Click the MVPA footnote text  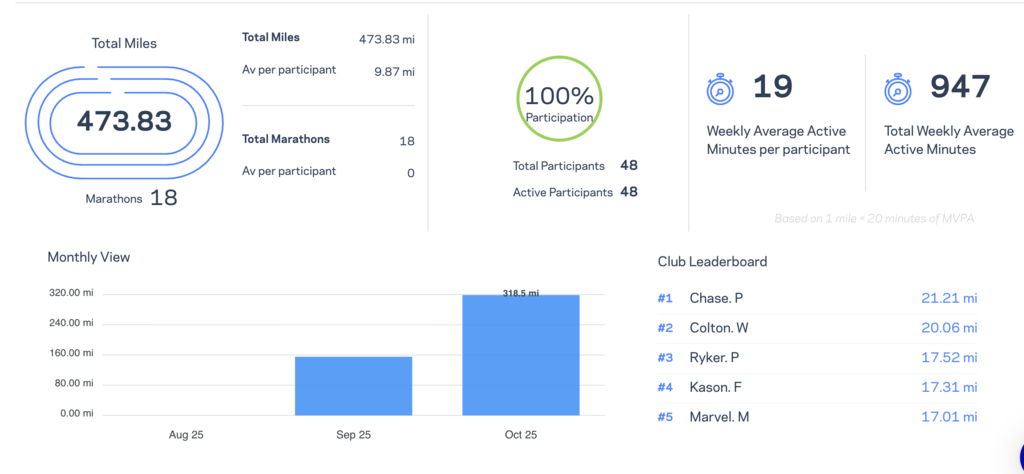(873, 218)
